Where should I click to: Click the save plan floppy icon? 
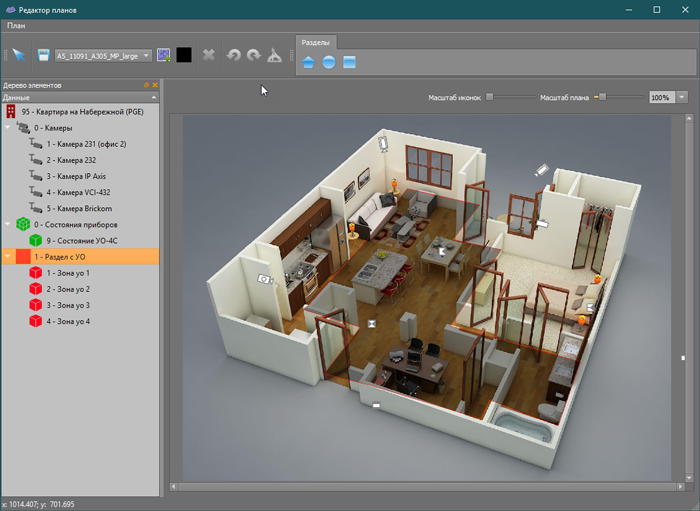coord(44,55)
